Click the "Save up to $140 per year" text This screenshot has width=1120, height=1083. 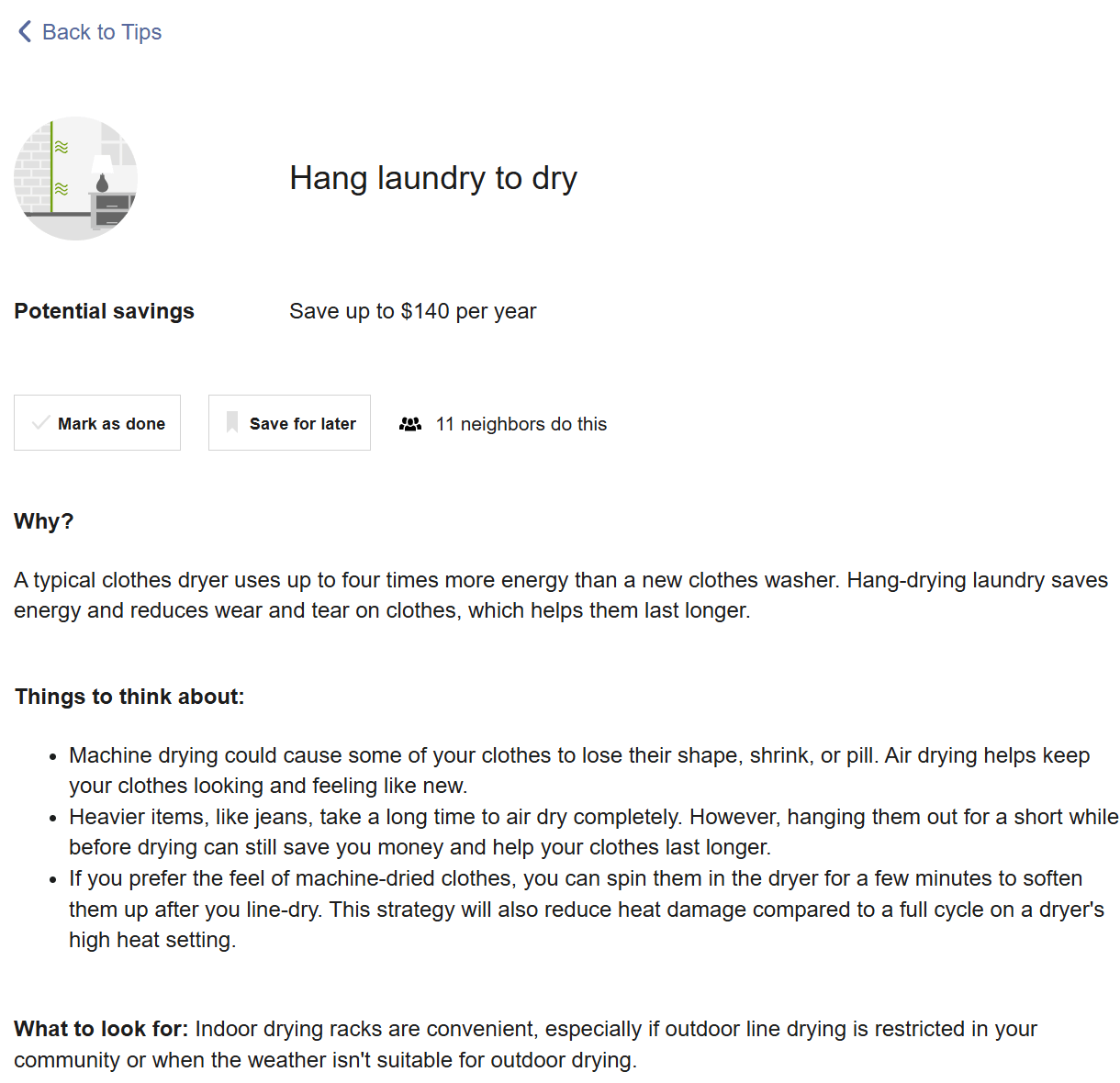(412, 311)
